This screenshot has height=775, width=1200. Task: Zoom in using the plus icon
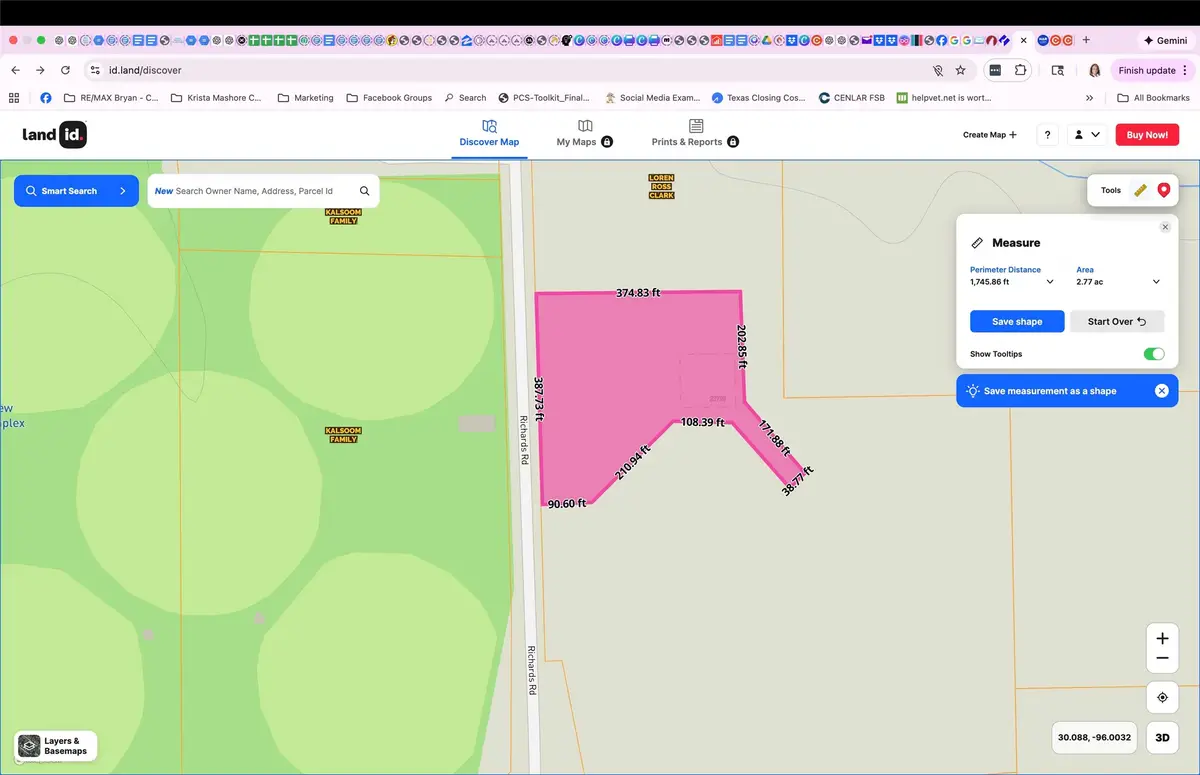click(x=1161, y=636)
